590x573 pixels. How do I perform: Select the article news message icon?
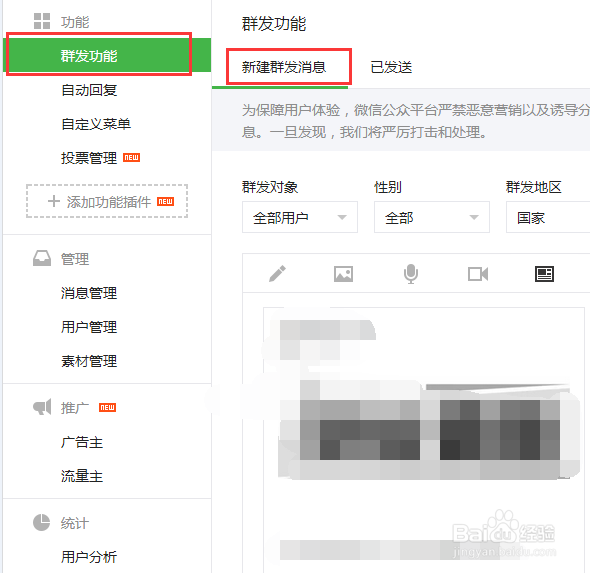tap(544, 274)
